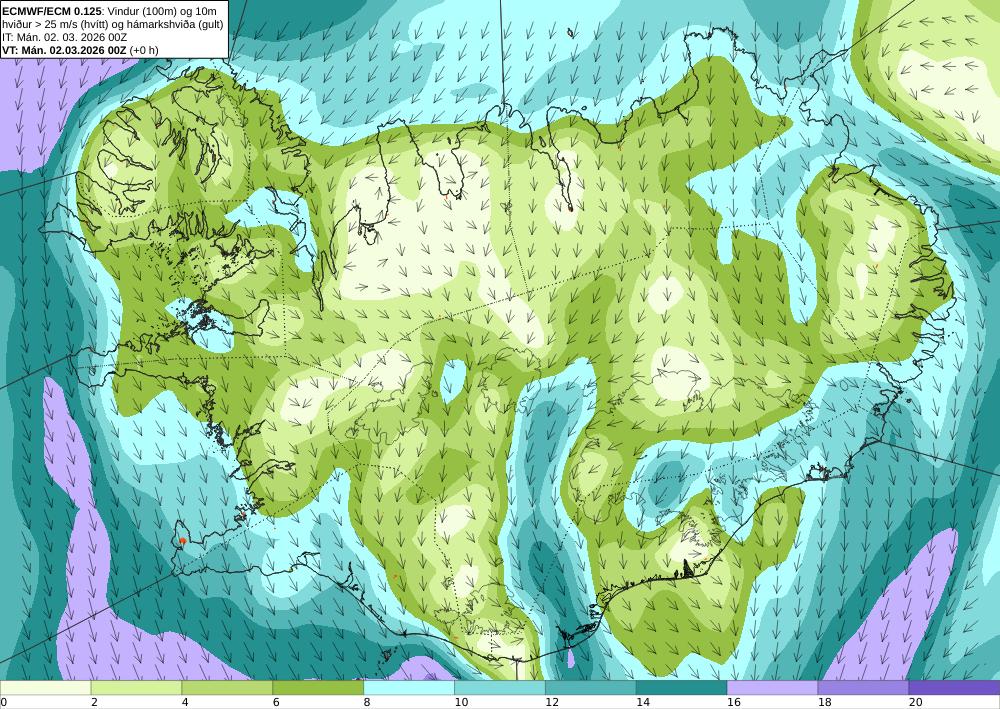The width and height of the screenshot is (1000, 709).
Task: Click the light cyan 8–10 m/s legend swatch
Action: coord(409,688)
